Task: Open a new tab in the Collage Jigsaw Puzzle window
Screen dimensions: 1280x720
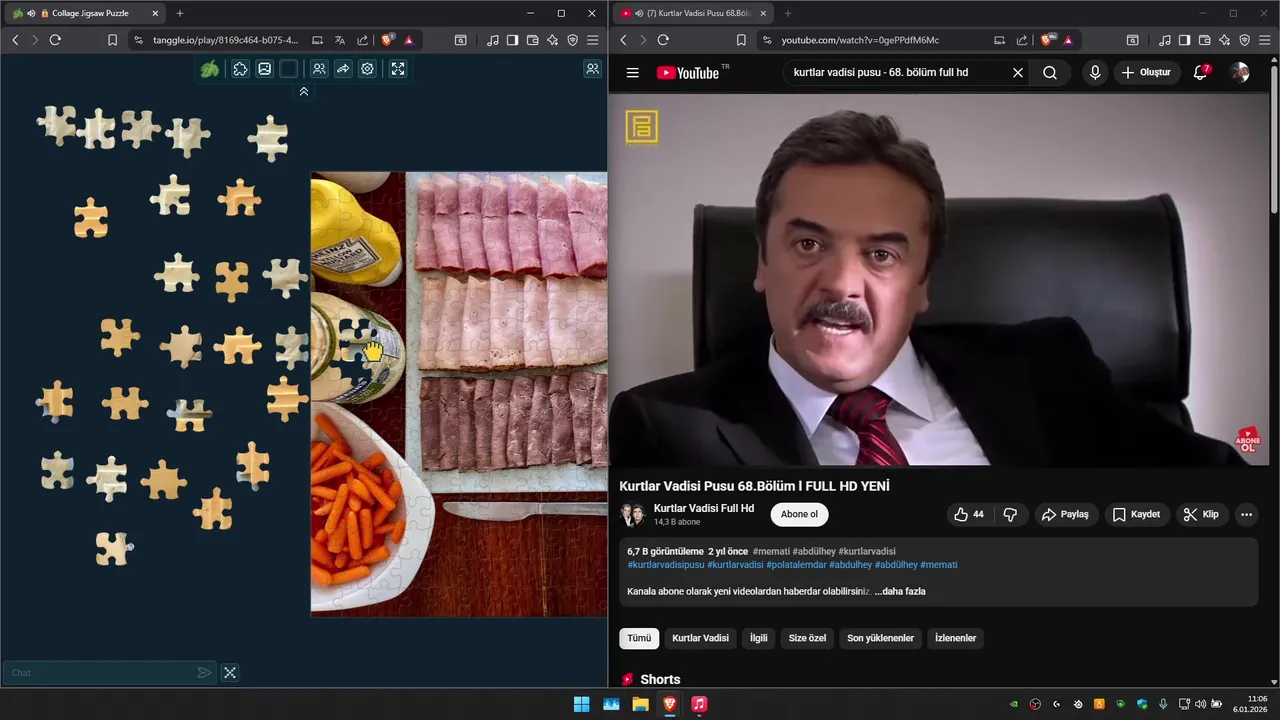Action: pos(180,13)
